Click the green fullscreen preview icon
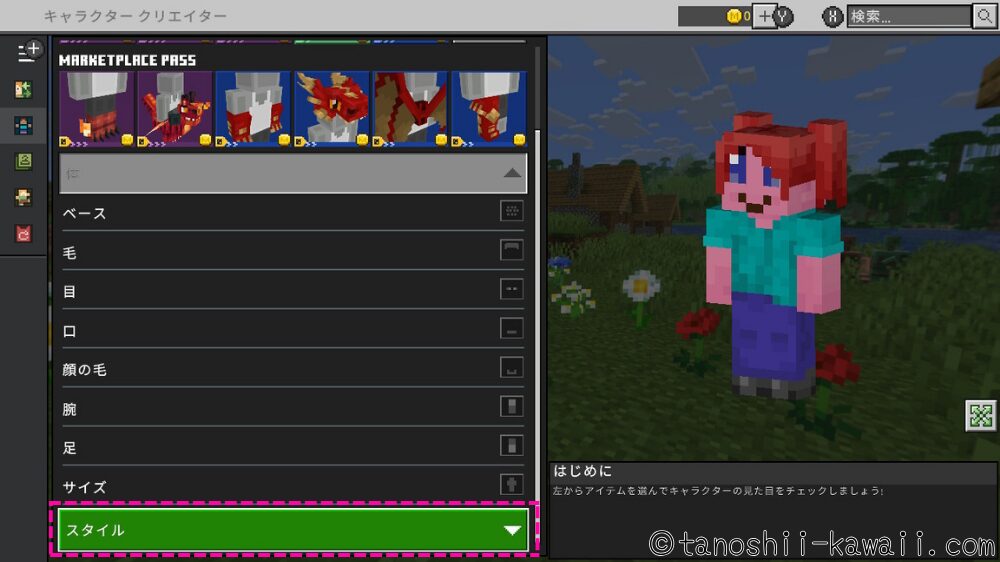 981,415
